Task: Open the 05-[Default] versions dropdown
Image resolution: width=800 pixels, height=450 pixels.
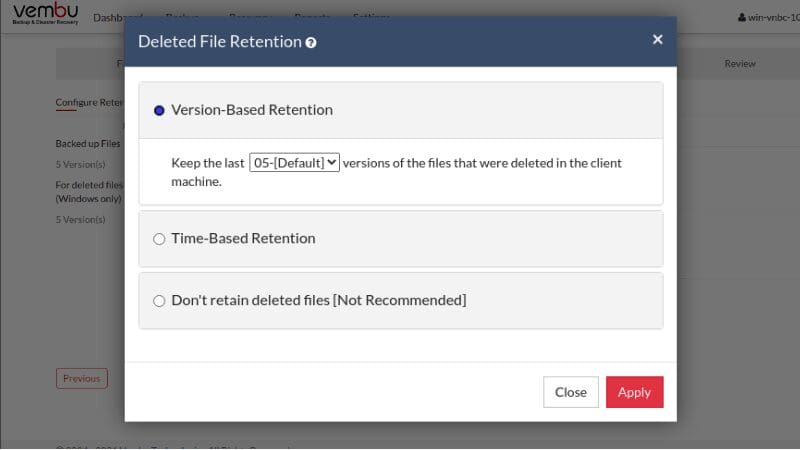Action: [x=294, y=162]
